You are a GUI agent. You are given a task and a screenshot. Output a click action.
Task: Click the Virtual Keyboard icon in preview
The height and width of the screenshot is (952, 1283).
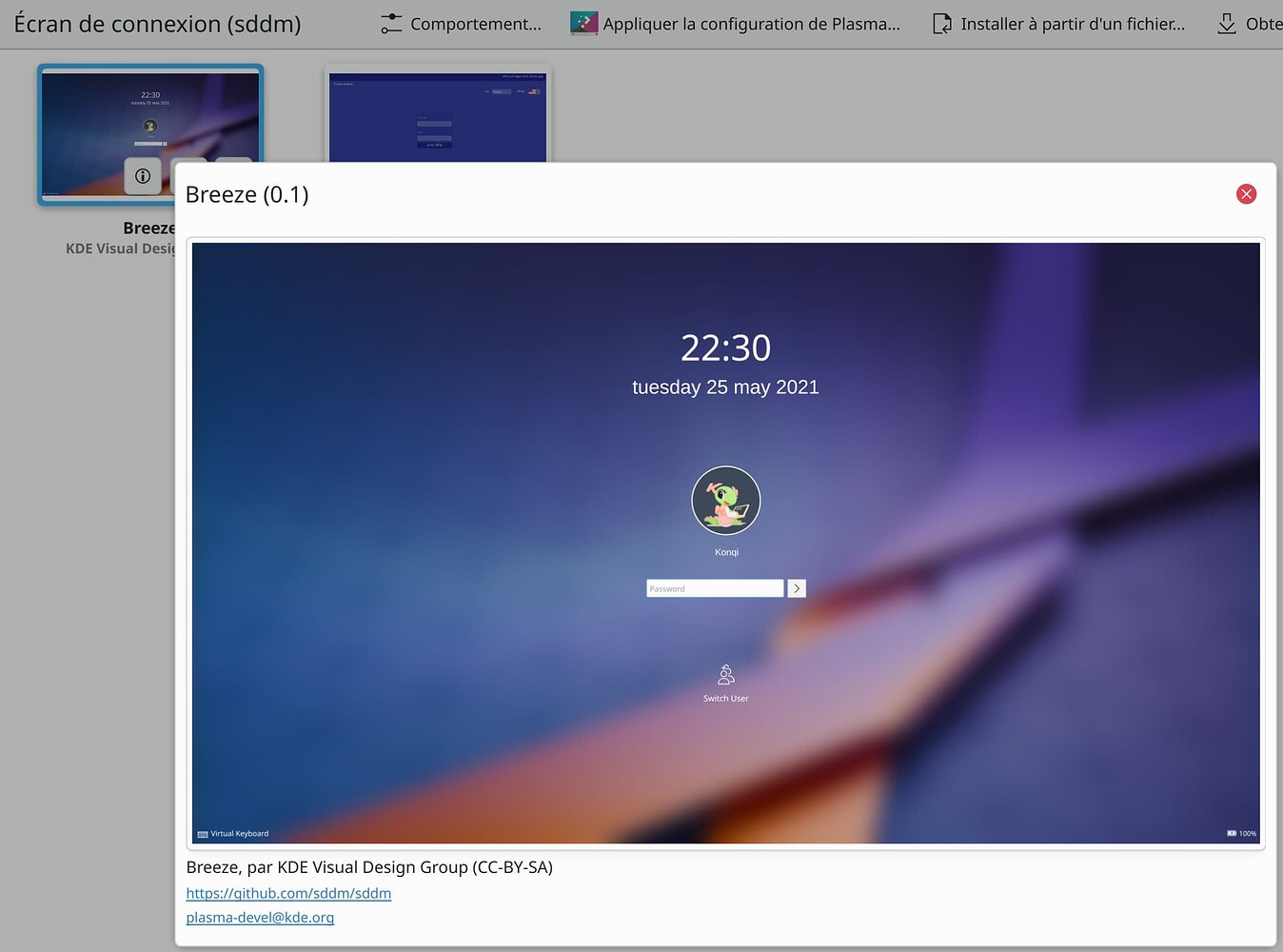203,834
